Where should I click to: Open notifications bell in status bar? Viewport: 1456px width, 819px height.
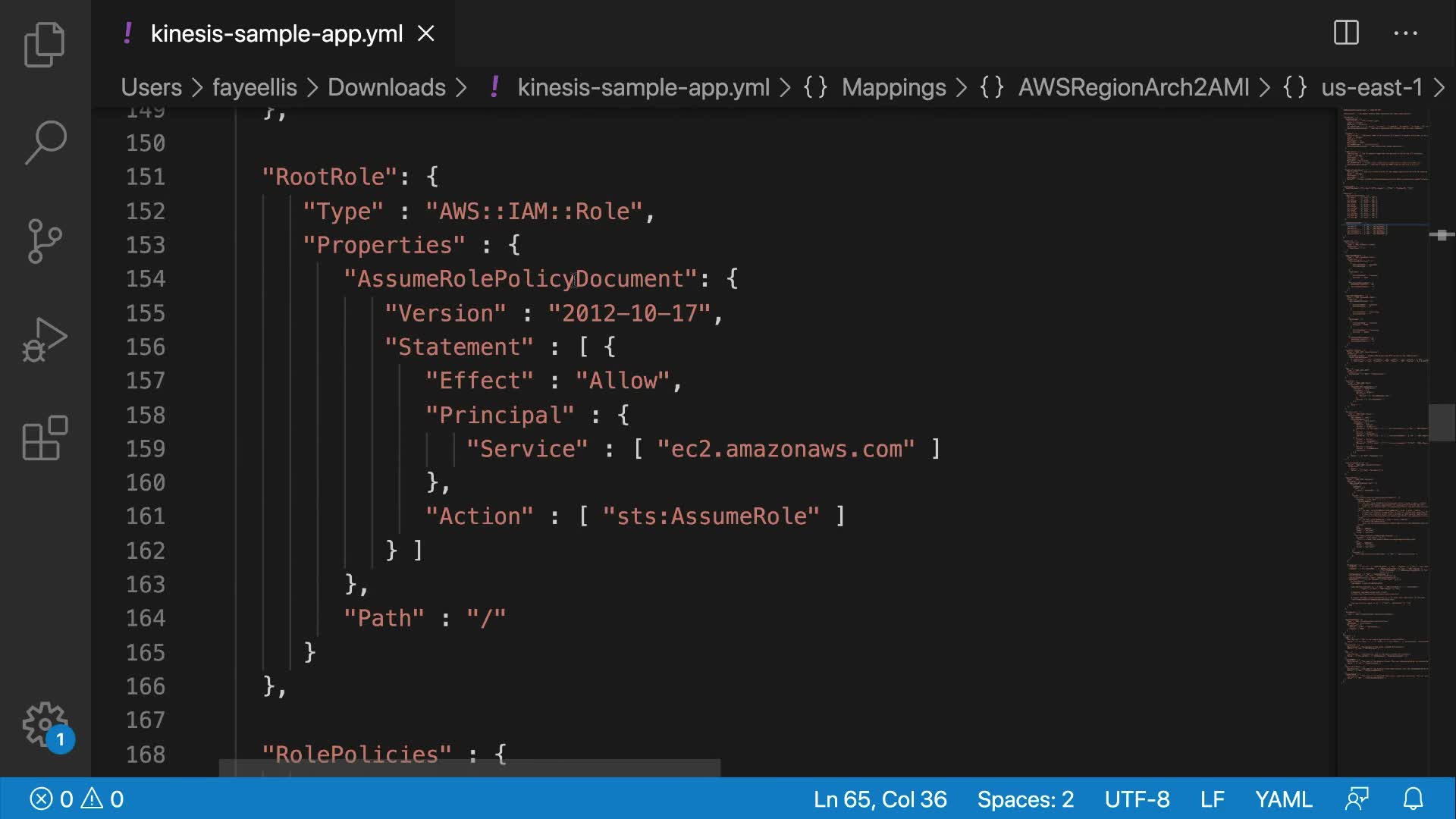click(1413, 799)
